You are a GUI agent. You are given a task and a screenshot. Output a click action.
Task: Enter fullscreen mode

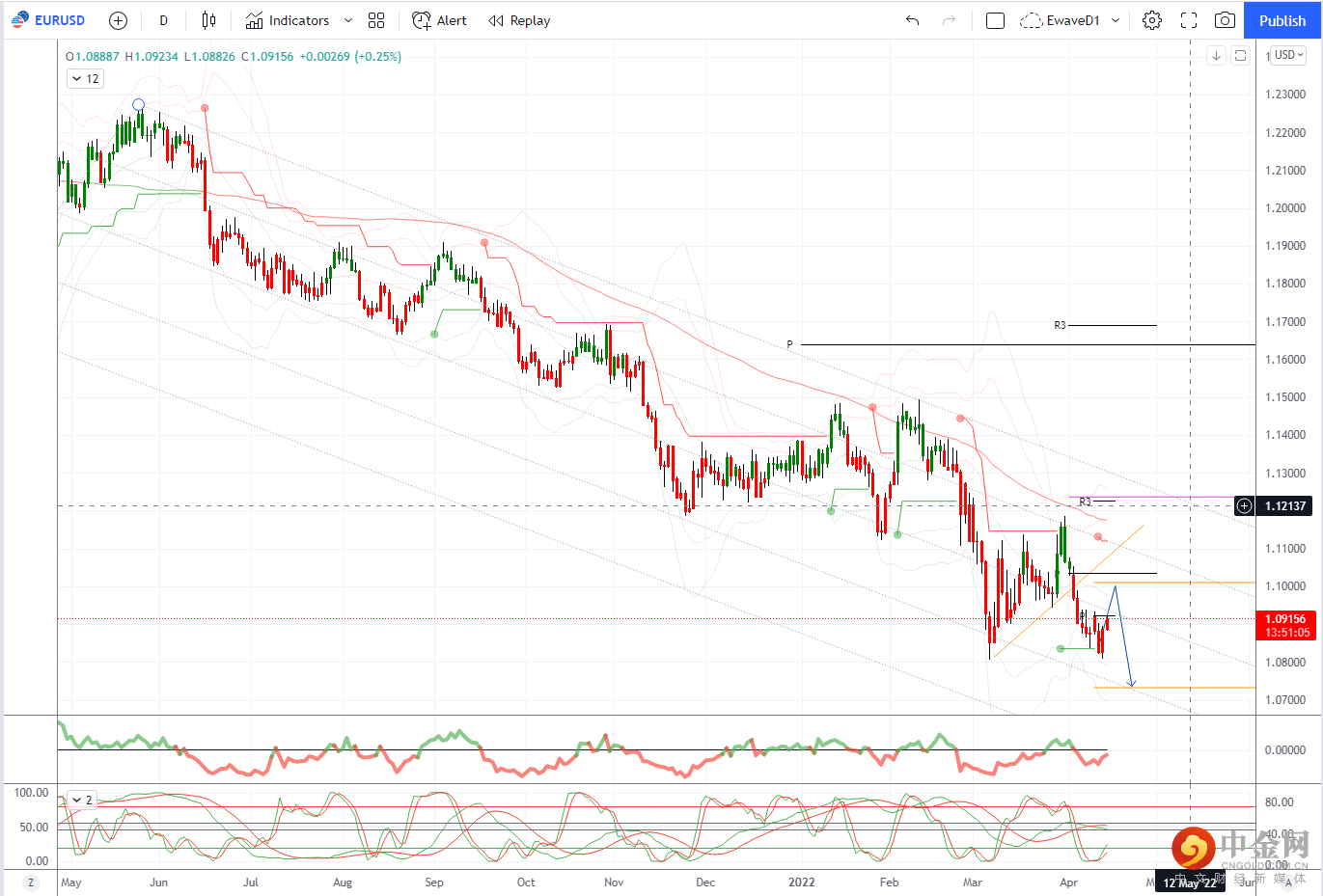(1189, 20)
